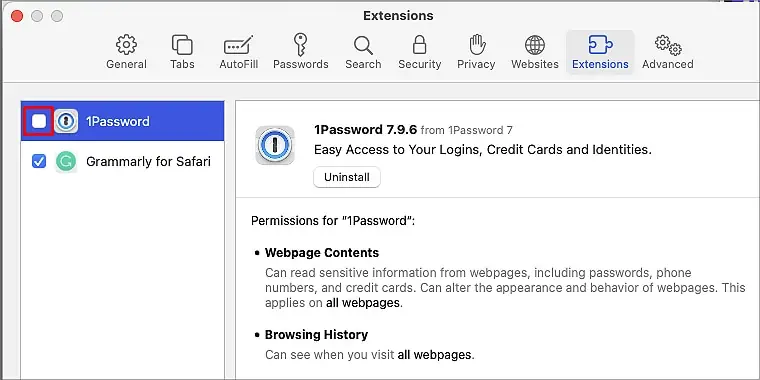Screen dimensions: 760x380
Task: Open Websites globe preferences
Action: click(x=535, y=52)
